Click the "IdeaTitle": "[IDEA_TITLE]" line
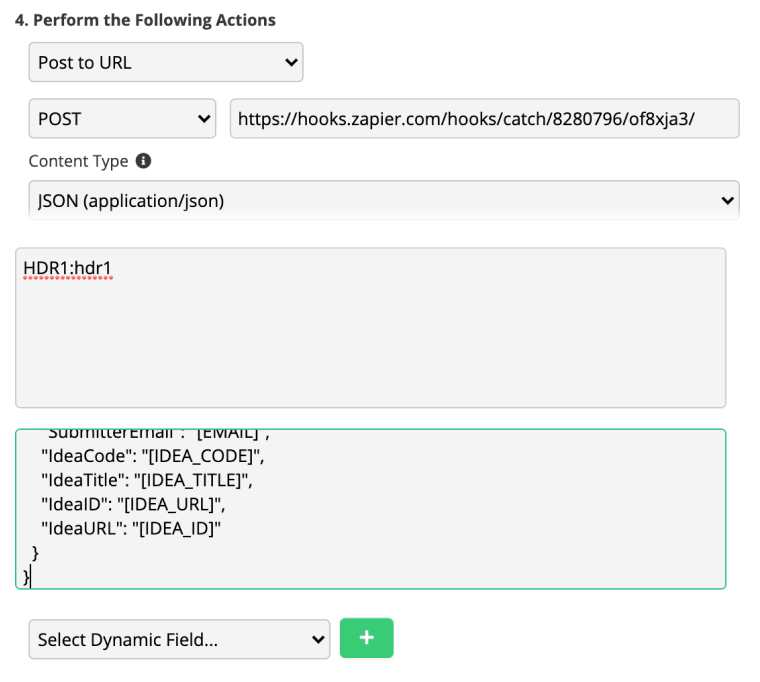 (x=147, y=480)
